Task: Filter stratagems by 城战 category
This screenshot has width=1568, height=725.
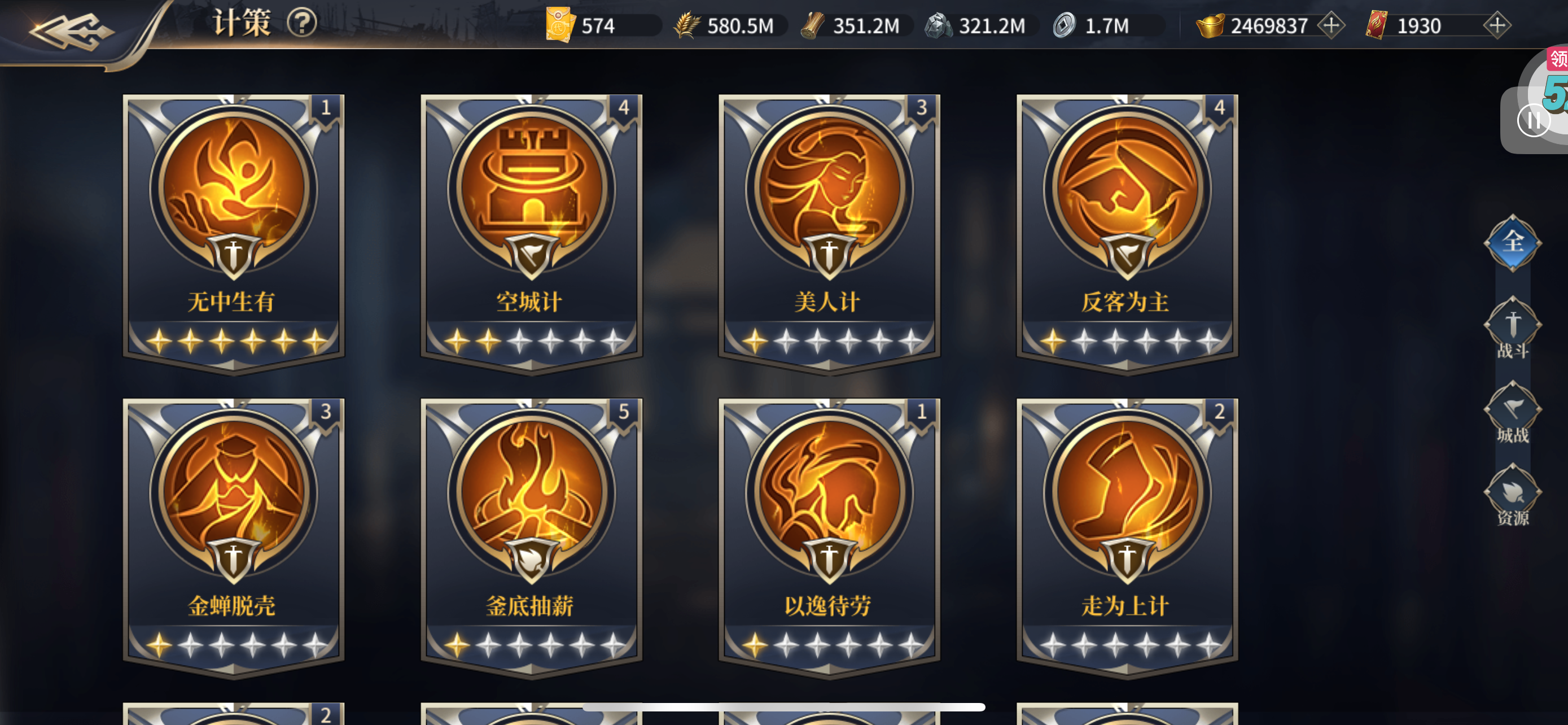Action: (1513, 413)
